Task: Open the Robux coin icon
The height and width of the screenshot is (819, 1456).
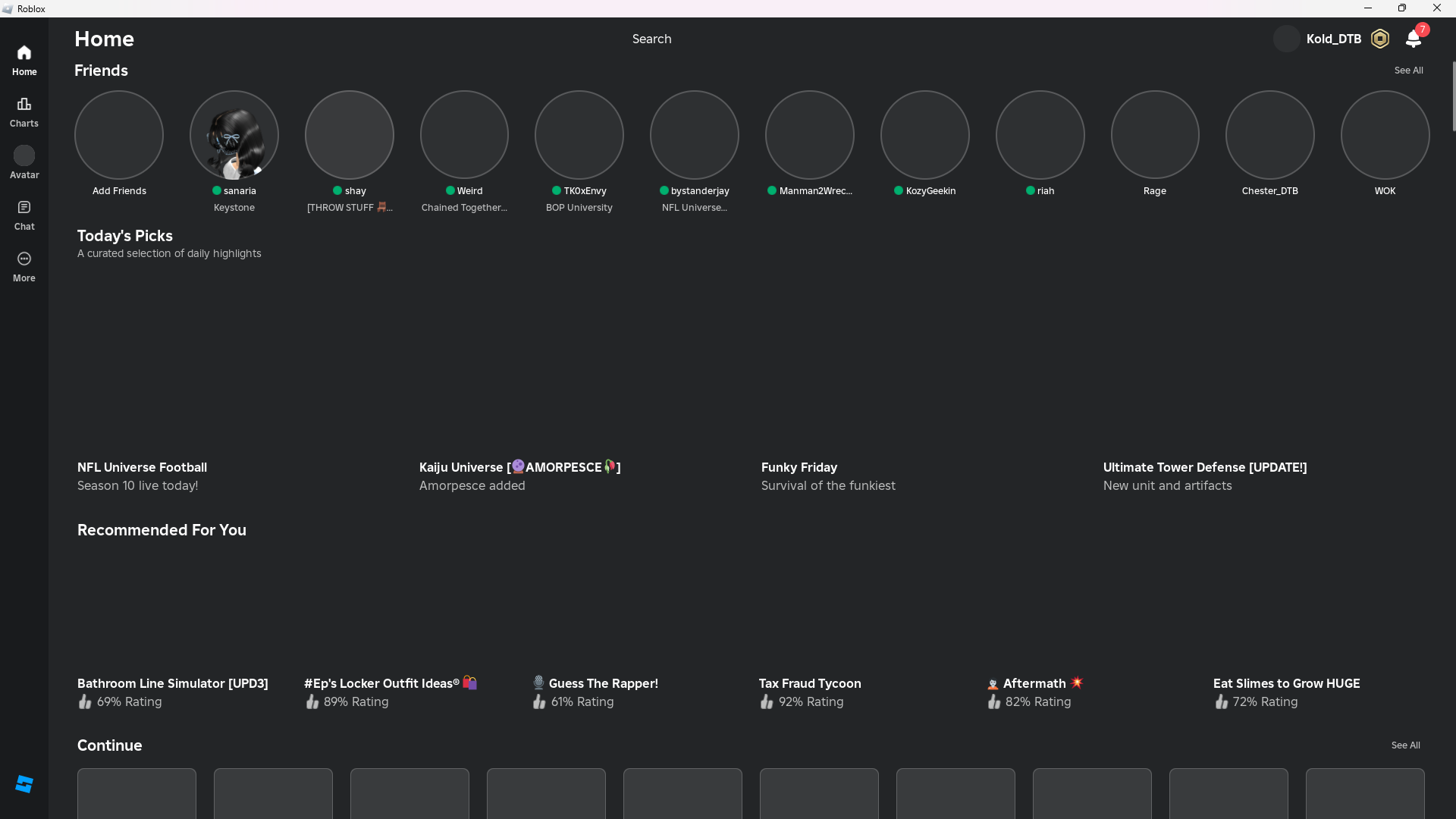Action: pos(1380,39)
